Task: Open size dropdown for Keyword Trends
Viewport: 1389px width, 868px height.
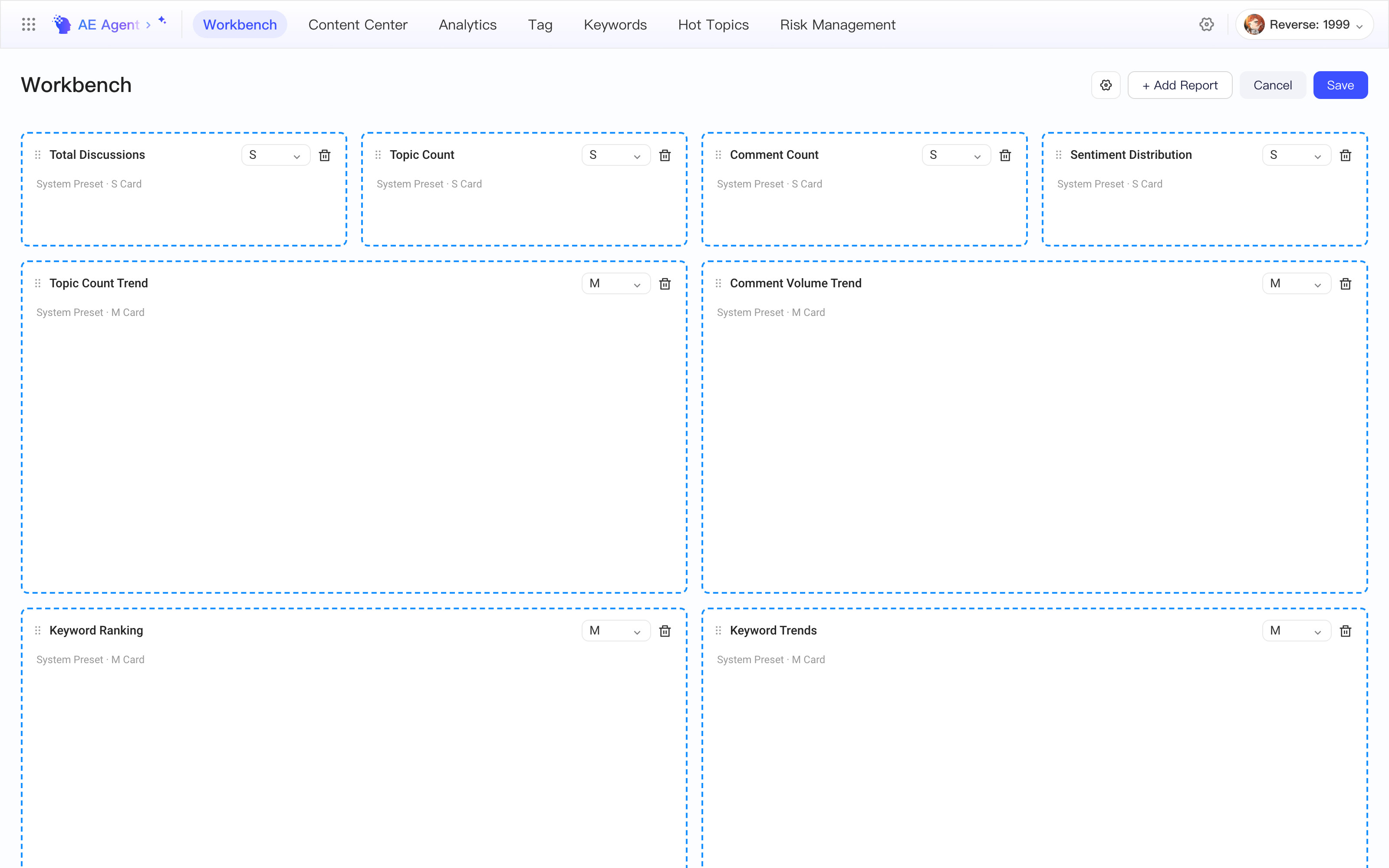Action: coord(1297,631)
